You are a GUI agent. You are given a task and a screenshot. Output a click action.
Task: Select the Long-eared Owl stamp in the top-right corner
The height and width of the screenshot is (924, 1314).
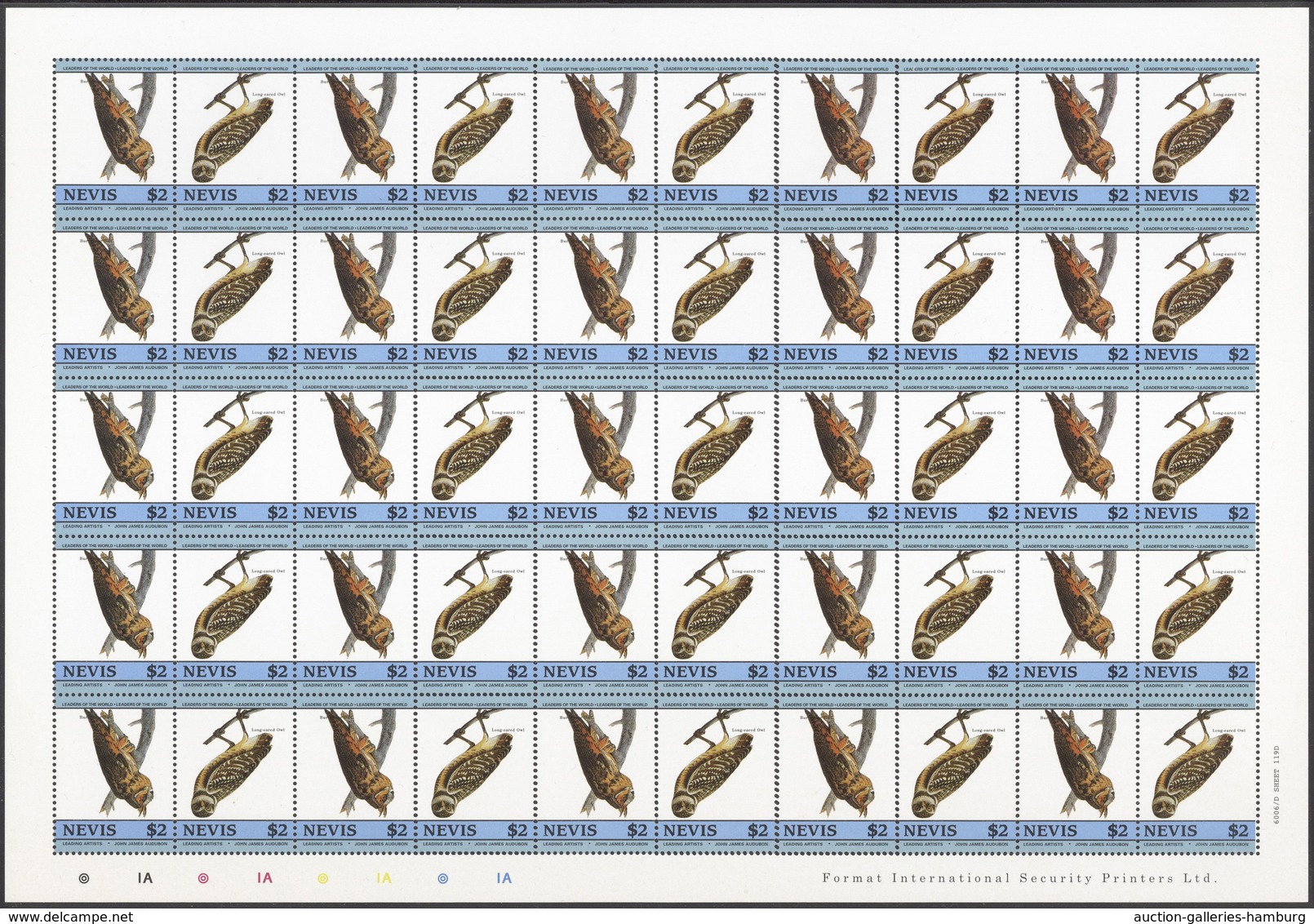coord(1196,138)
